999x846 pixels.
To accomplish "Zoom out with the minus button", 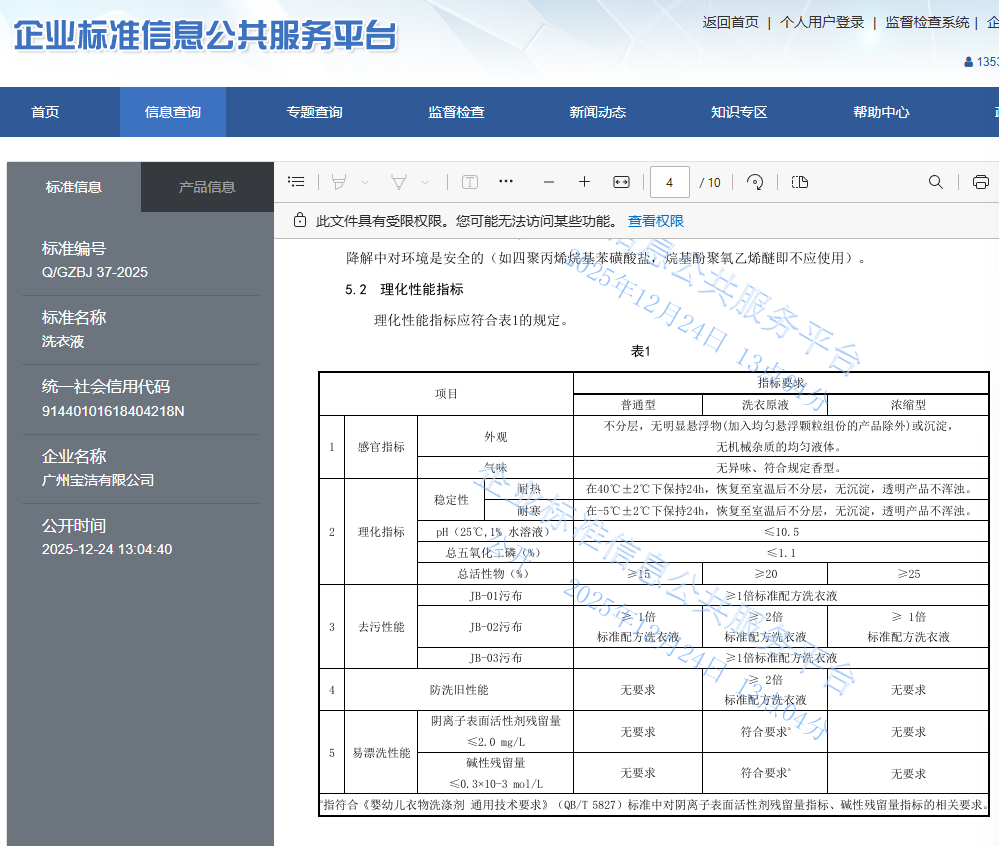I will tap(548, 182).
